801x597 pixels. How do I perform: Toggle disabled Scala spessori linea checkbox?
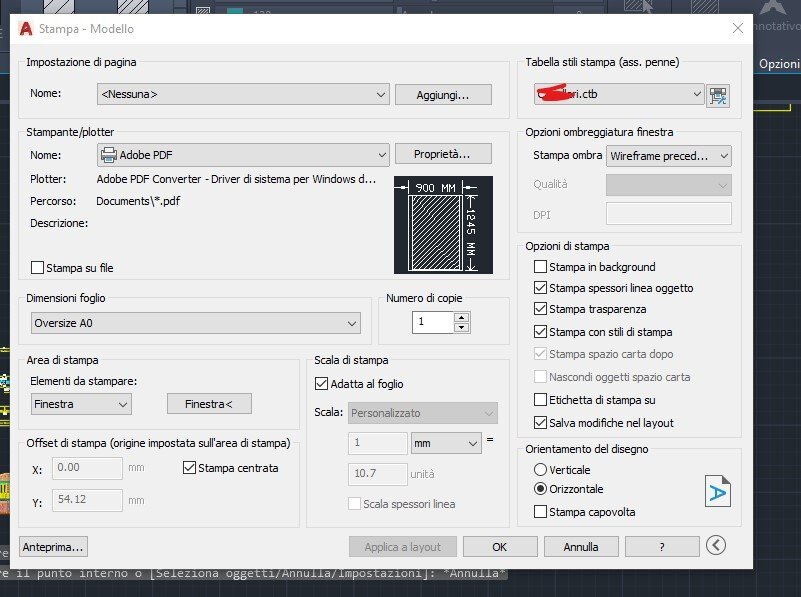click(x=354, y=504)
